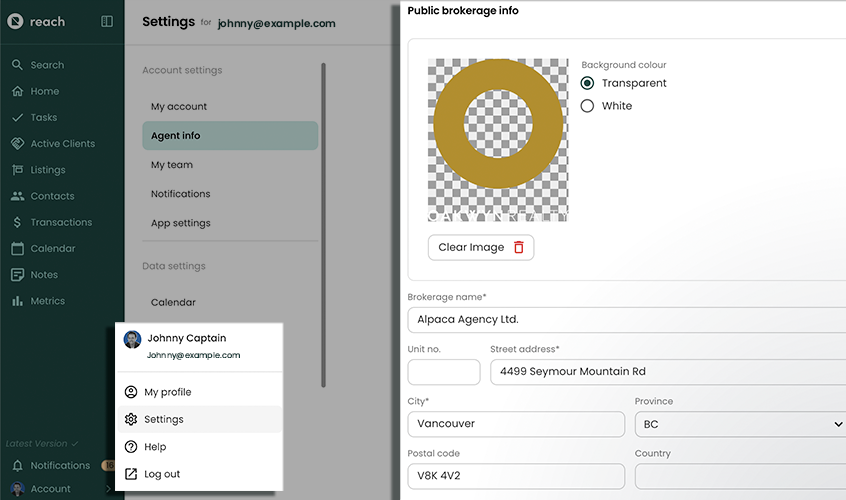Open My profile from popup menu
Screen dimensions: 846x500
[x=167, y=392]
